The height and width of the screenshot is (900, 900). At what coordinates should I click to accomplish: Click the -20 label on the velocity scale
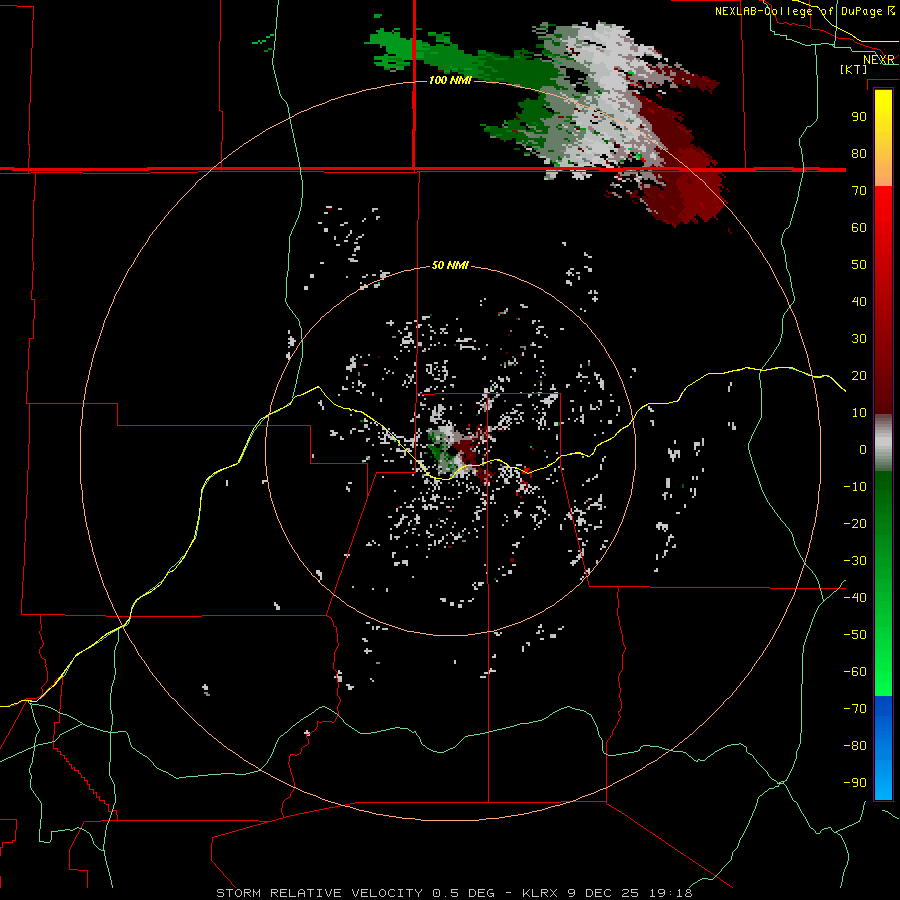pyautogui.click(x=855, y=523)
